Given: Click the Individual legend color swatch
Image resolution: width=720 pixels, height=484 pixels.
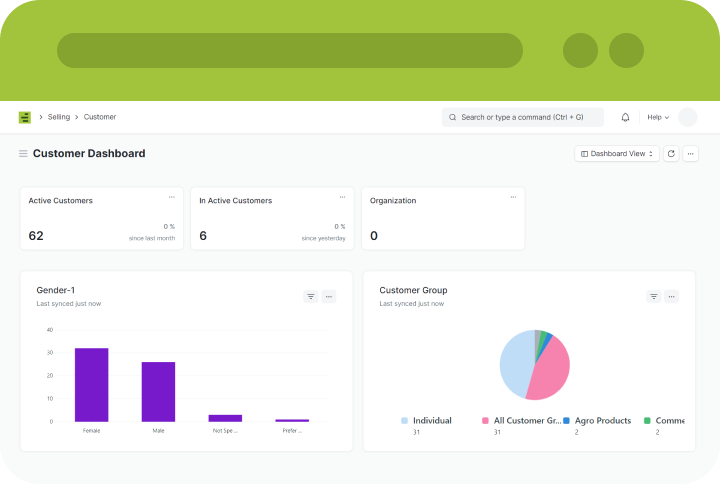Looking at the screenshot, I should 405,421.
